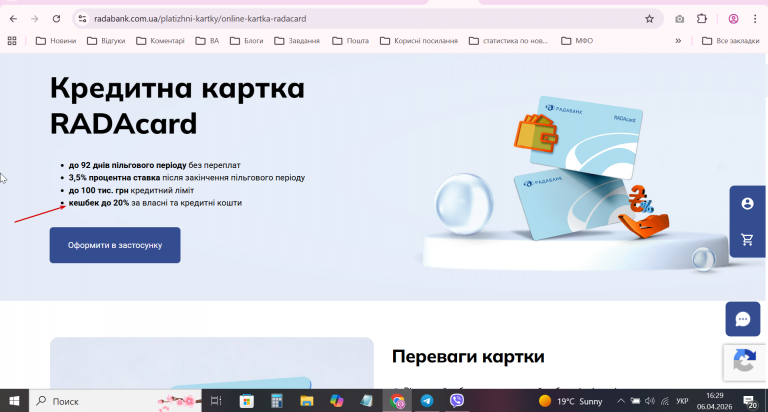The width and height of the screenshot is (768, 412).
Task: Open Task View on the taskbar
Action: point(216,401)
